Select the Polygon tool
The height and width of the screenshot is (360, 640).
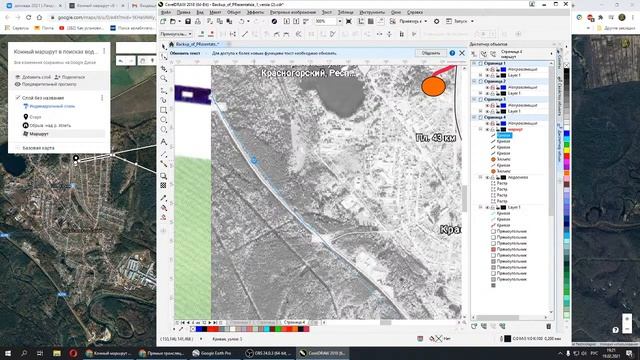coord(164,130)
